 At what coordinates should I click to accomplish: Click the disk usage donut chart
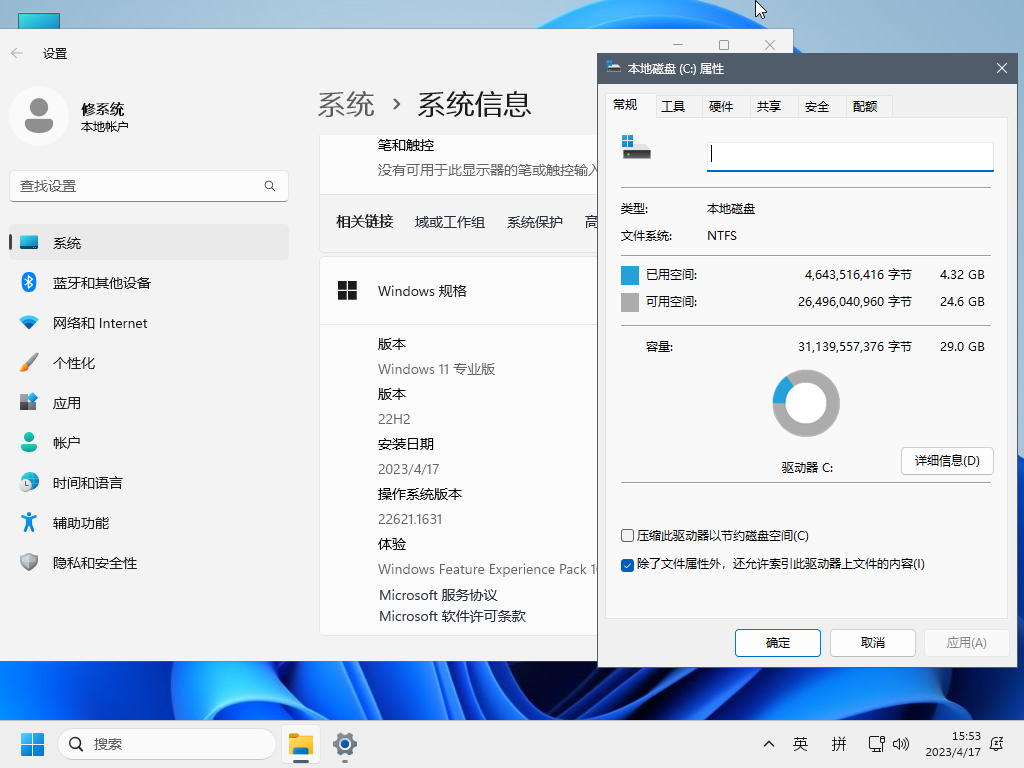806,403
